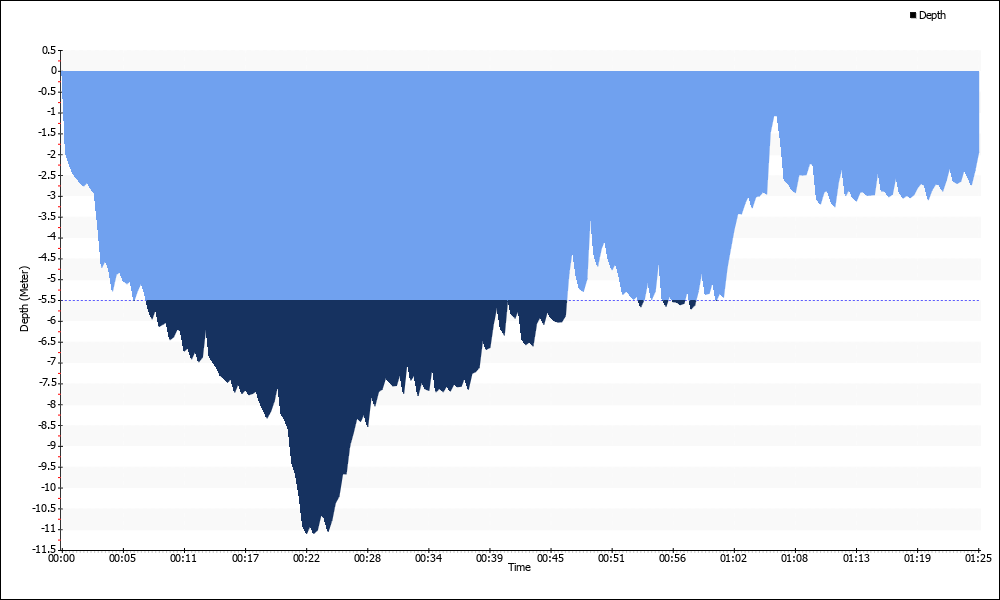Click the Depth legend color square
The height and width of the screenshot is (600, 1000).
pyautogui.click(x=913, y=15)
